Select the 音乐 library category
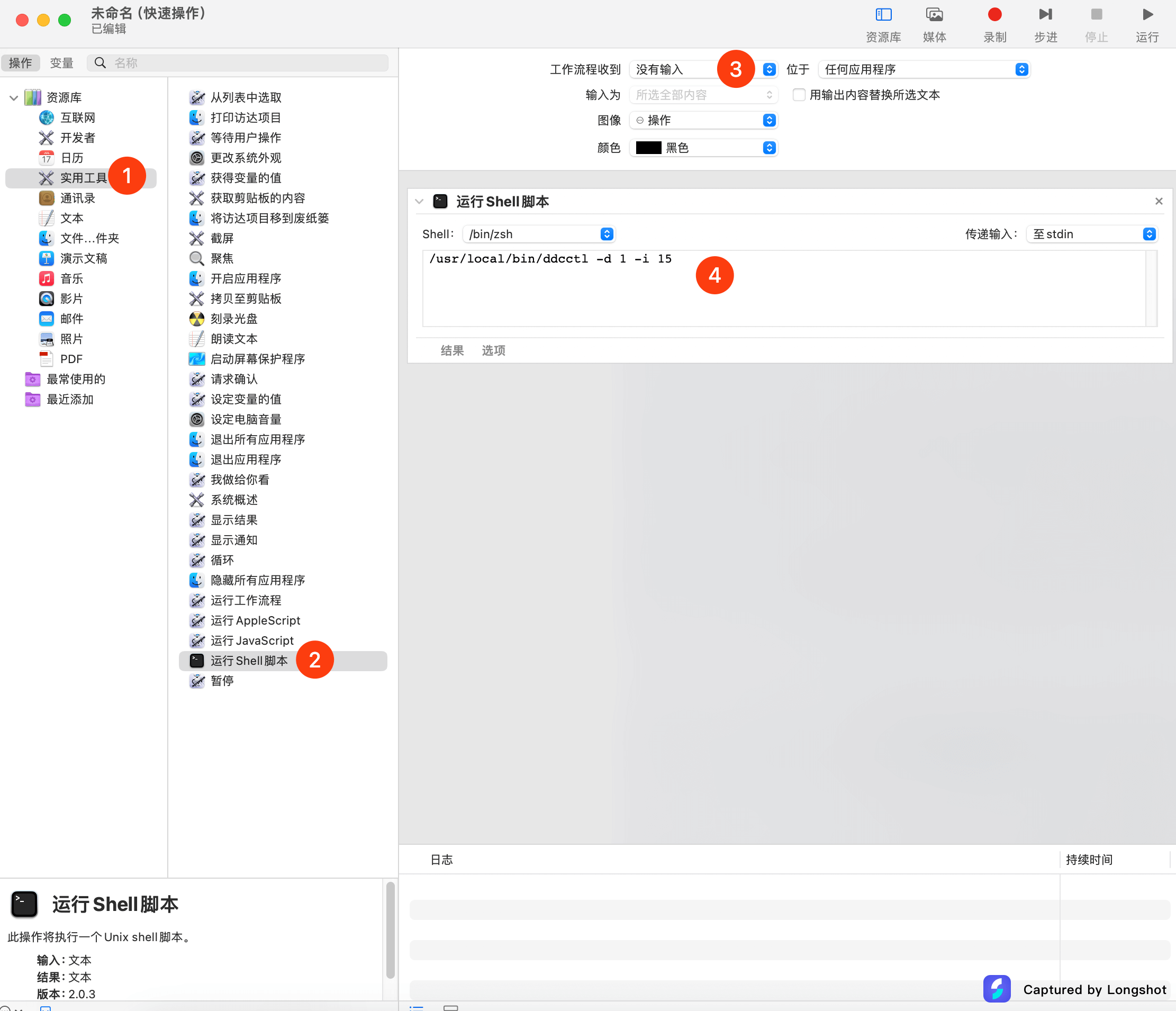 coord(71,279)
